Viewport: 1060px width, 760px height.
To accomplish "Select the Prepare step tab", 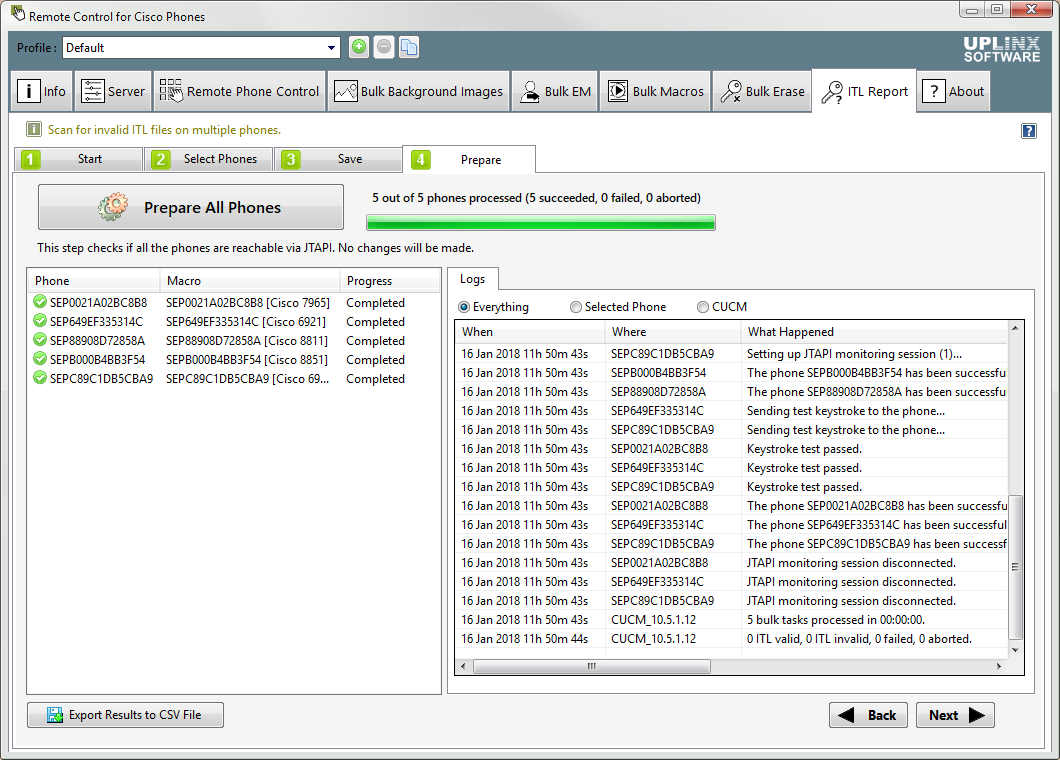I will click(469, 160).
